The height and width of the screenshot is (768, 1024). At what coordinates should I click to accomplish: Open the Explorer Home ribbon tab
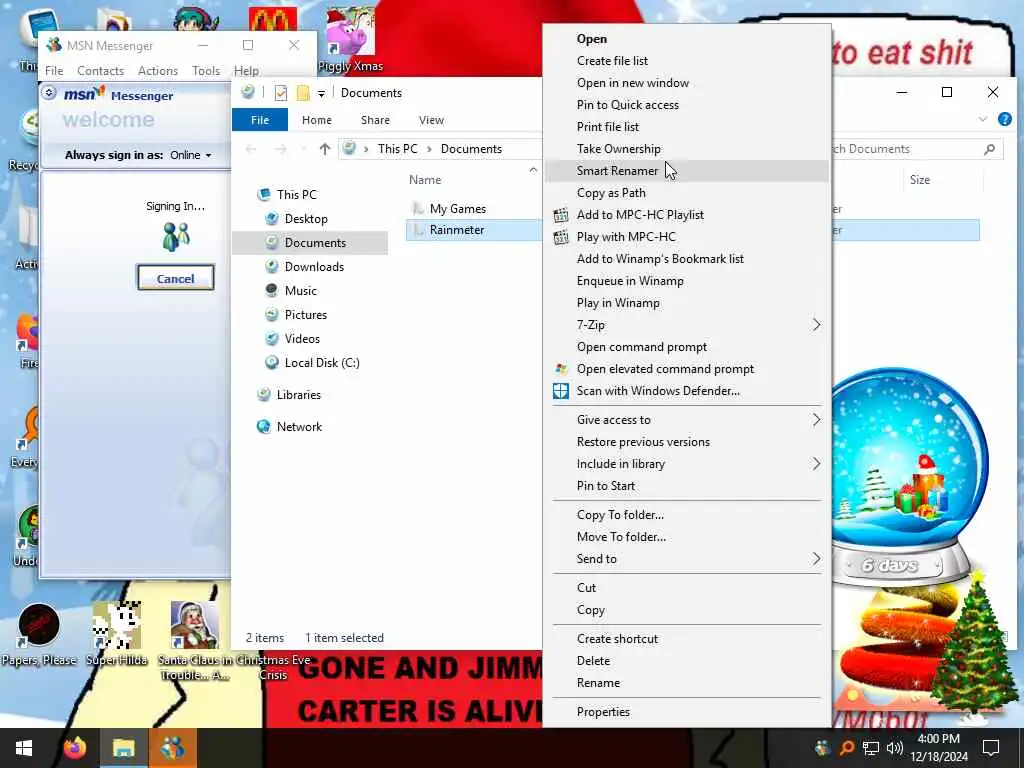click(x=317, y=120)
